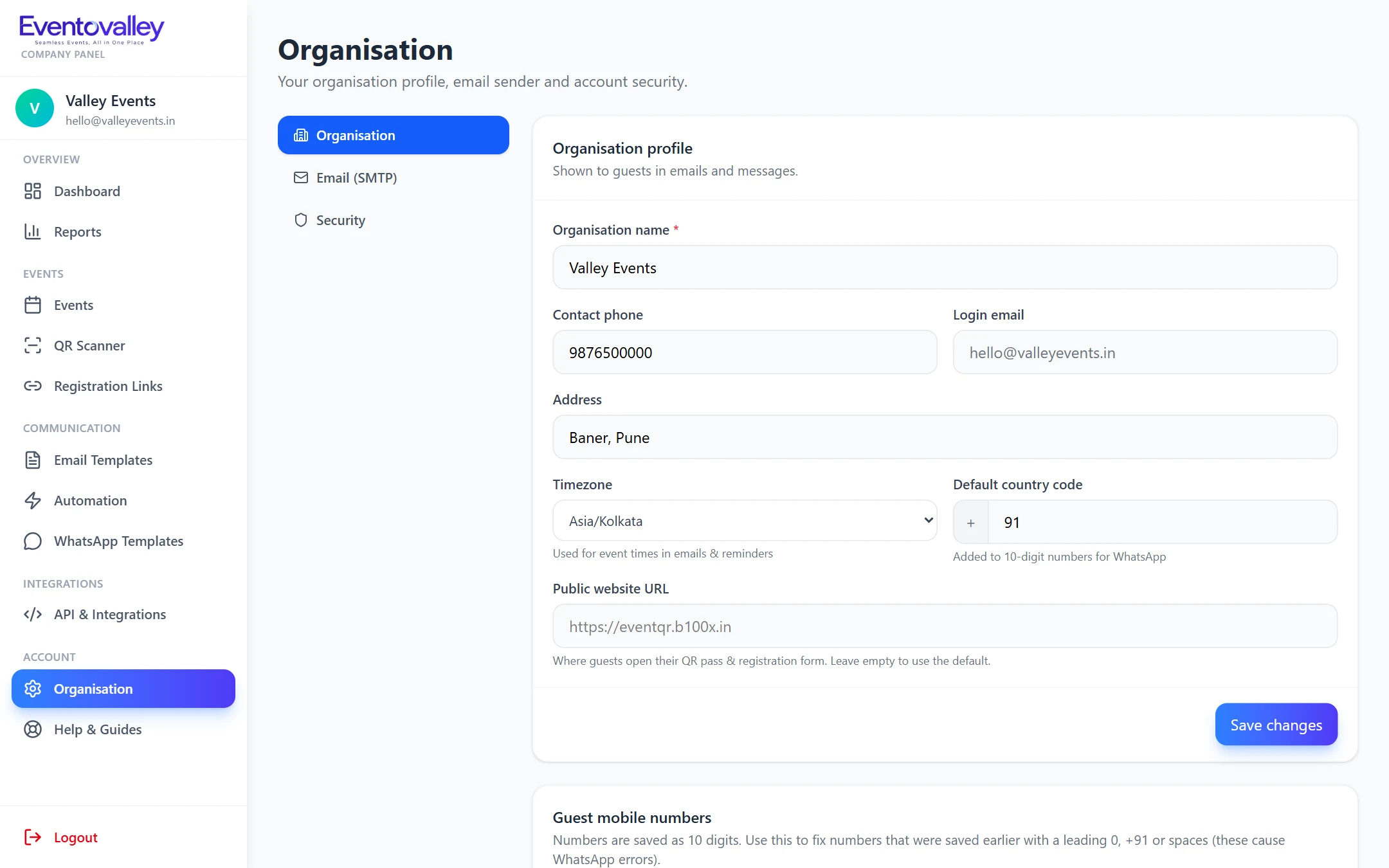The width and height of the screenshot is (1389, 868).
Task: Click the Email Templates document icon
Action: pos(33,460)
